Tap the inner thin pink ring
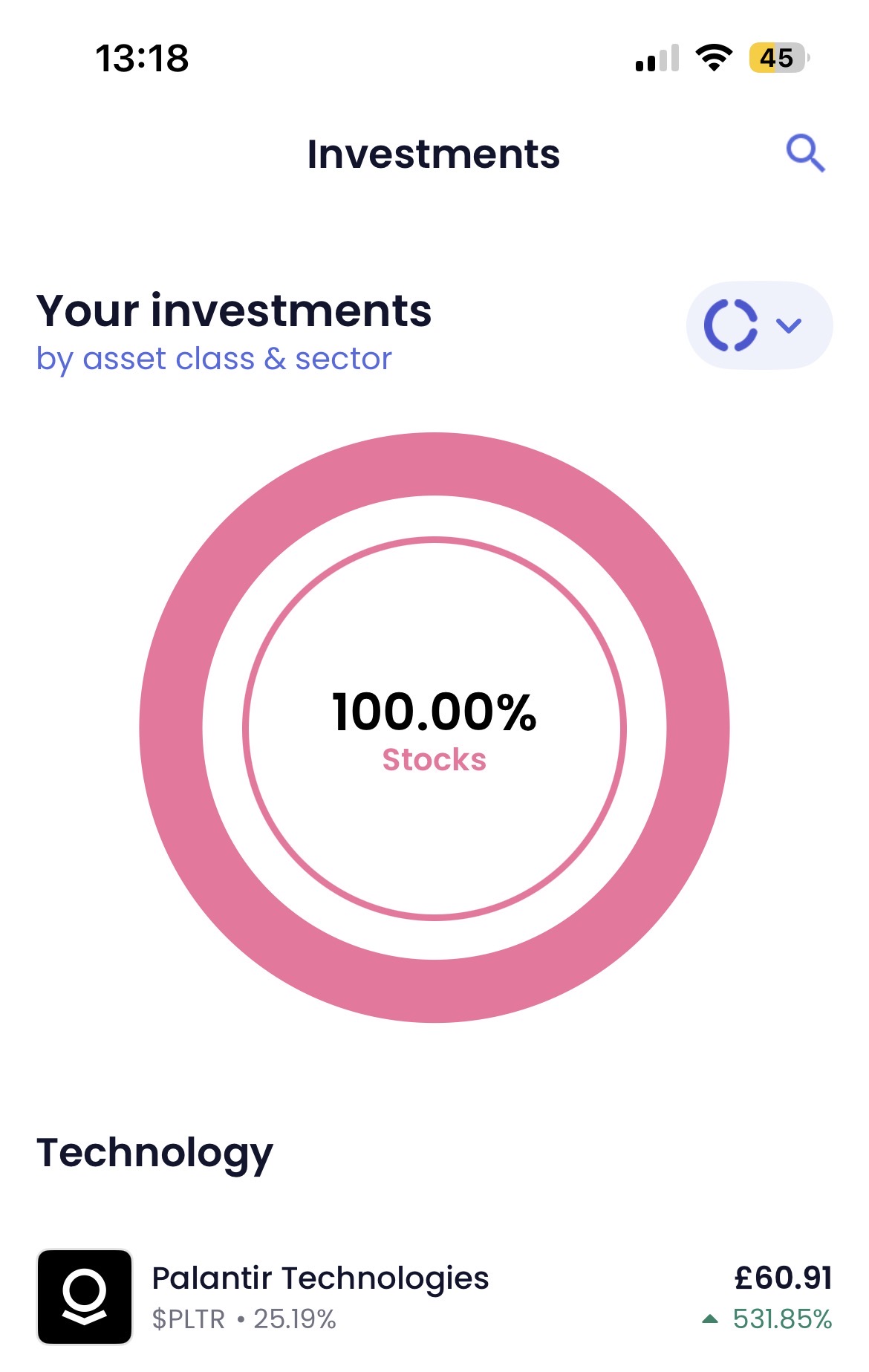Screen dimensions: 869x1372 click(434, 540)
